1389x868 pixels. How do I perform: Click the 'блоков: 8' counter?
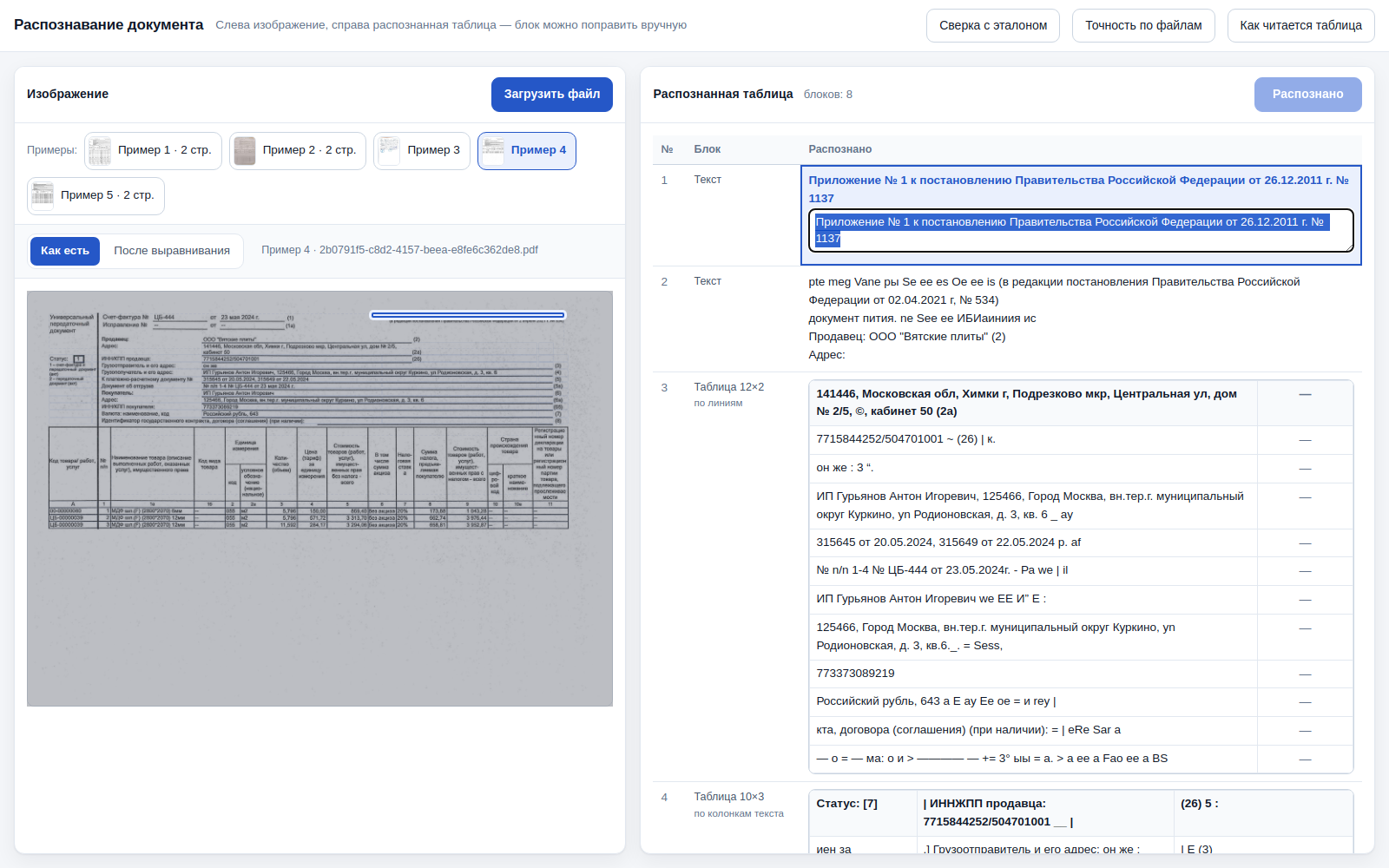(828, 95)
